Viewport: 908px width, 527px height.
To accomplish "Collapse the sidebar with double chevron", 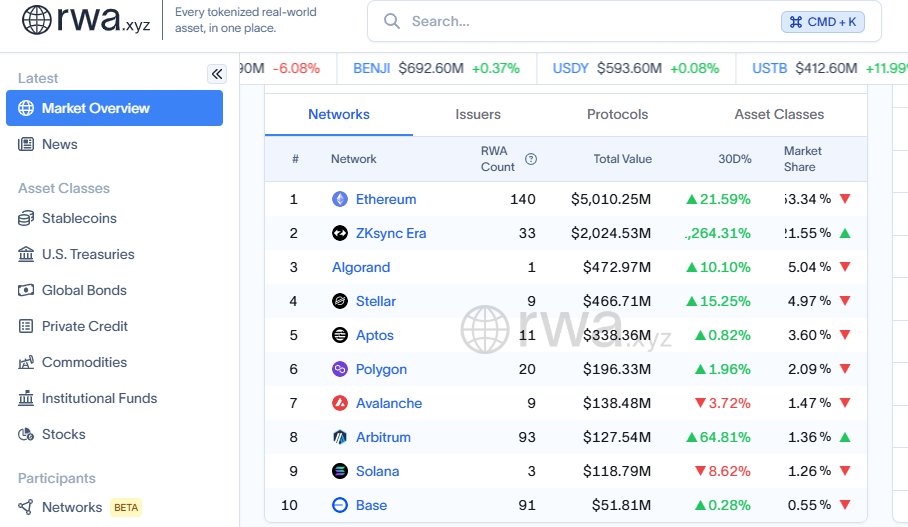I will click(217, 74).
